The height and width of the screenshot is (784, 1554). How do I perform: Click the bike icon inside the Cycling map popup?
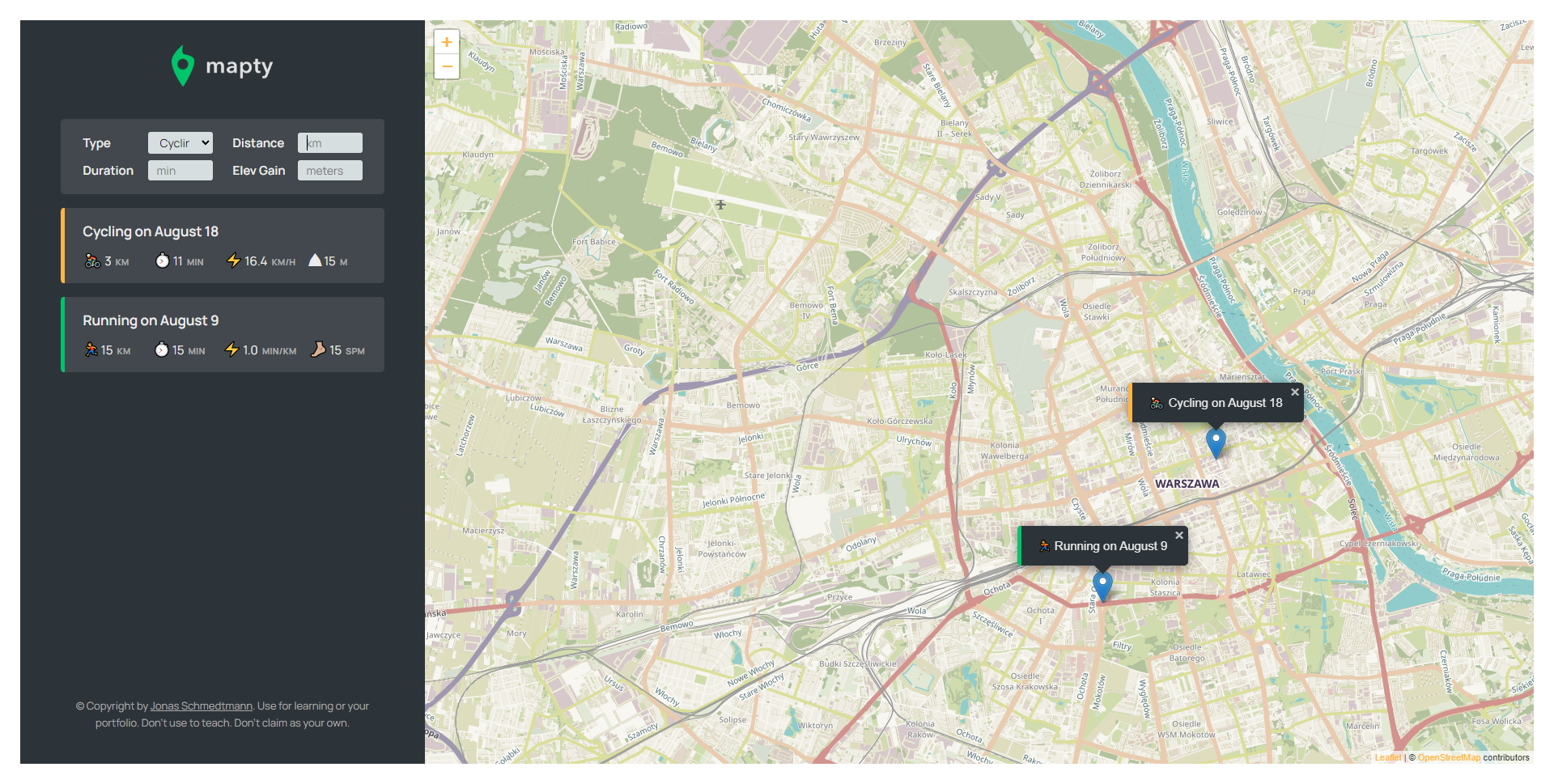pyautogui.click(x=1157, y=402)
